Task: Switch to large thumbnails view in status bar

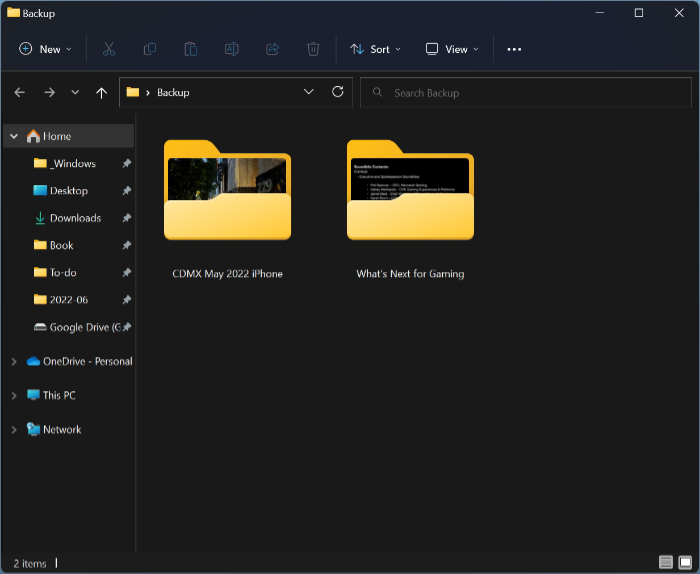Action: (x=685, y=563)
